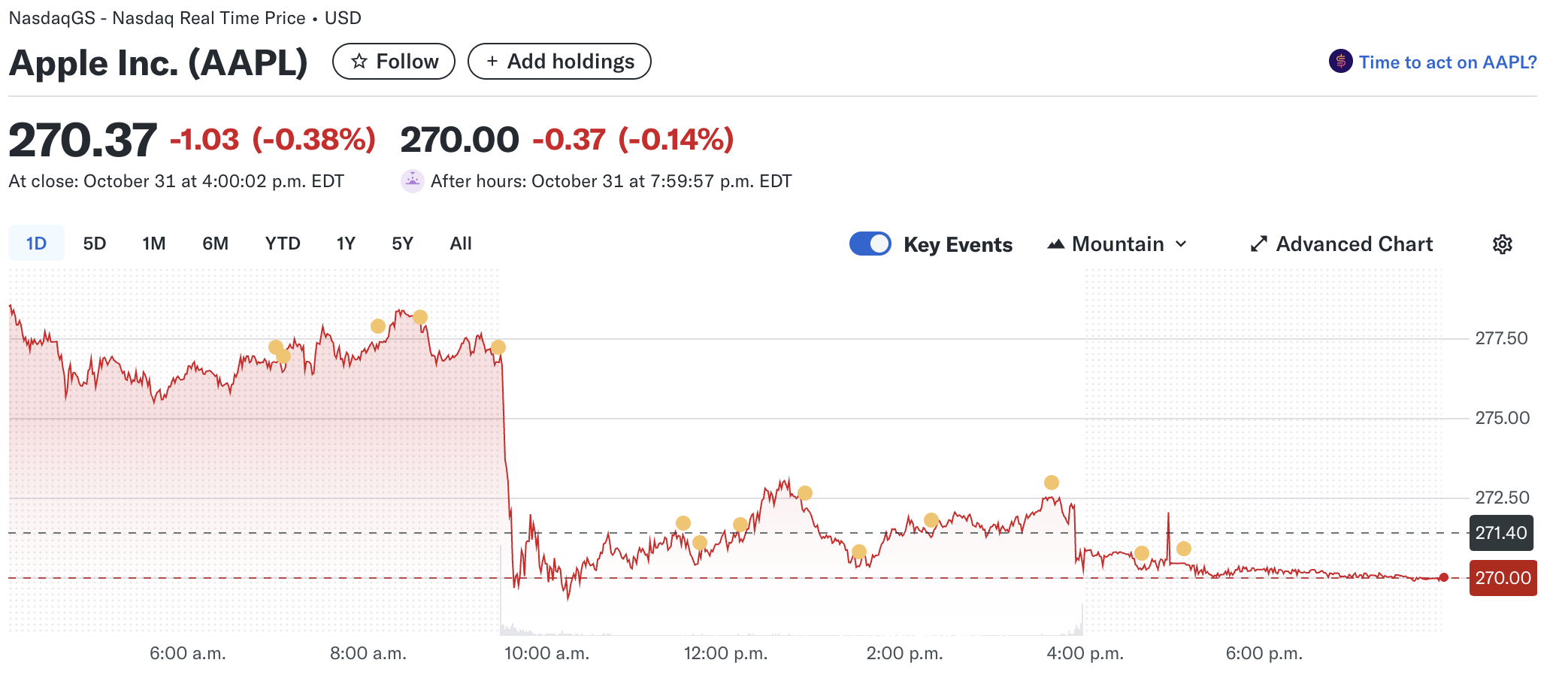
Task: Click the plus icon in Add holdings
Action: pos(492,62)
